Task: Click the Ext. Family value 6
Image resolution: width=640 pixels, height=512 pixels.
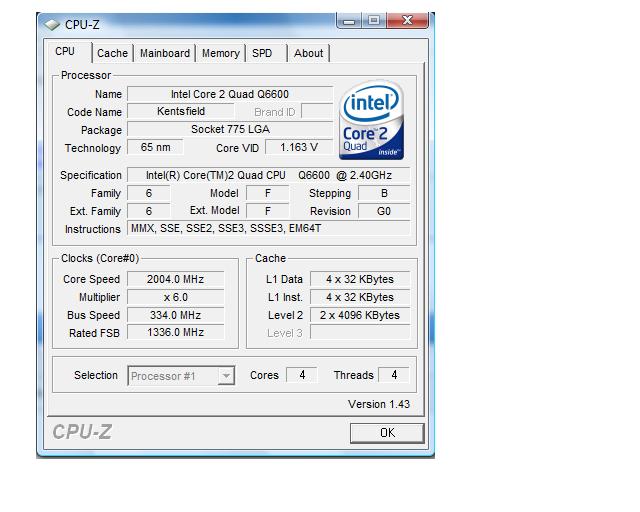Action: click(x=149, y=211)
